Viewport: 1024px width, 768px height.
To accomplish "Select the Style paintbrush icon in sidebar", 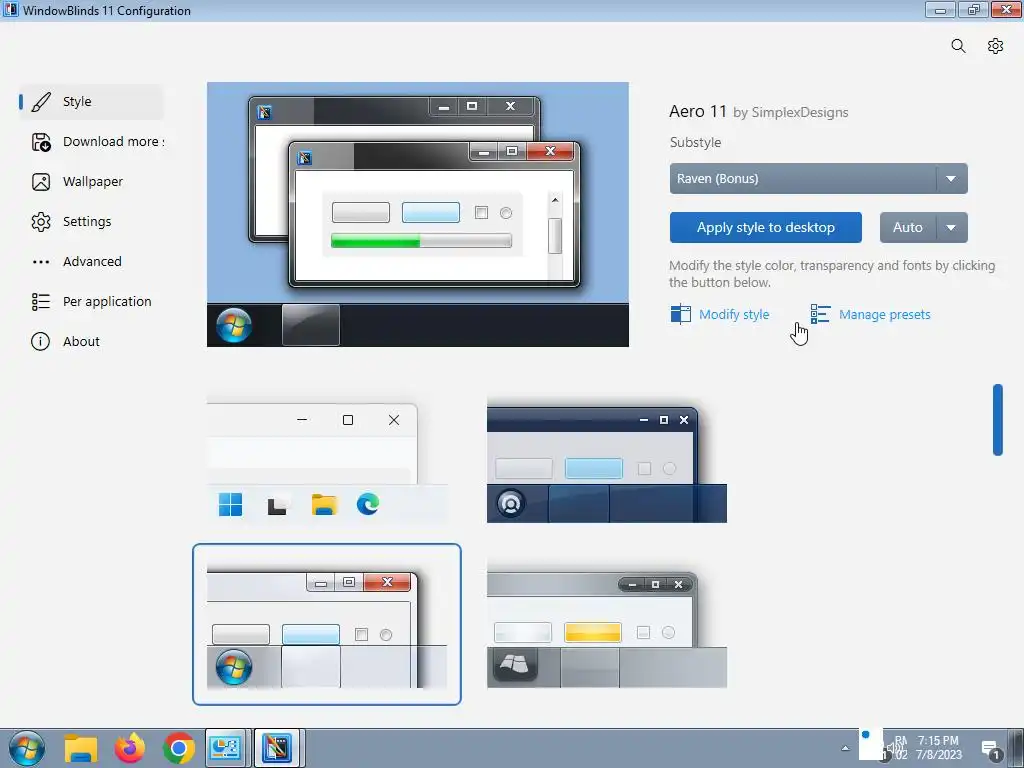I will [40, 102].
